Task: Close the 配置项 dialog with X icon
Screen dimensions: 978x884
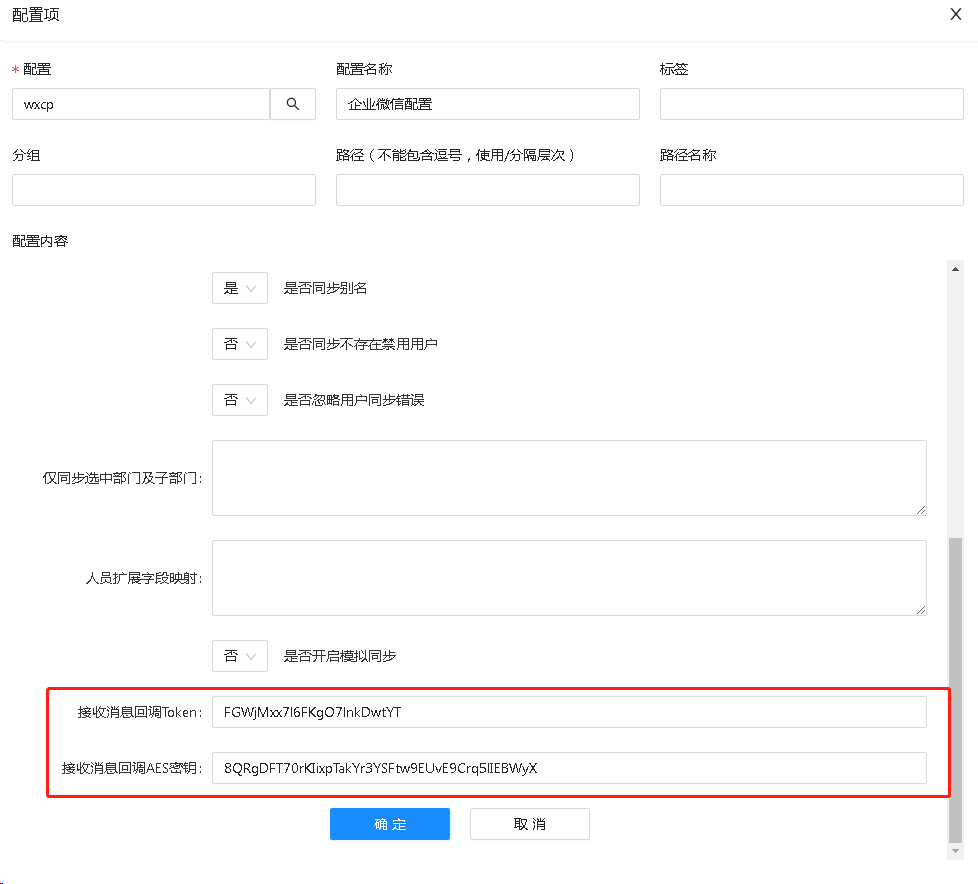Action: pyautogui.click(x=957, y=15)
